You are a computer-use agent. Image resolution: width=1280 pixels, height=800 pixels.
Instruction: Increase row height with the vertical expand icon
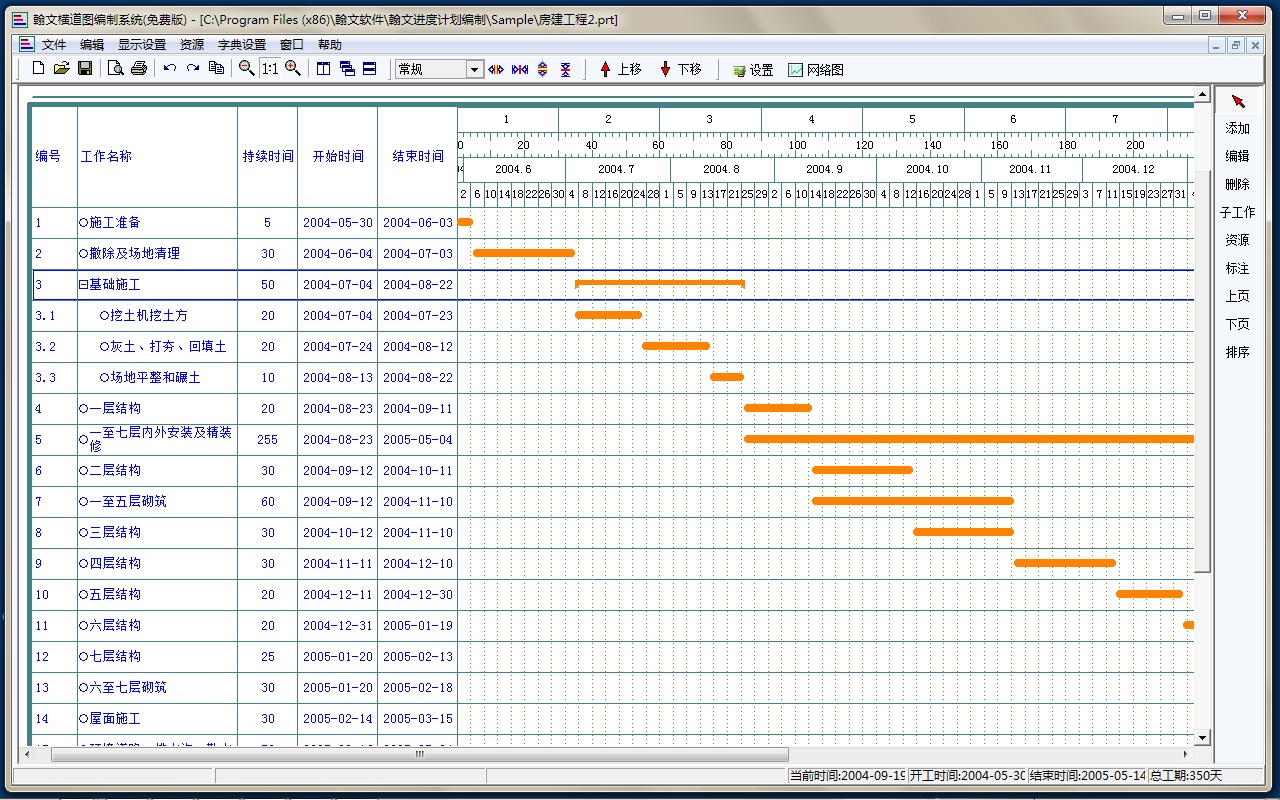pos(543,69)
